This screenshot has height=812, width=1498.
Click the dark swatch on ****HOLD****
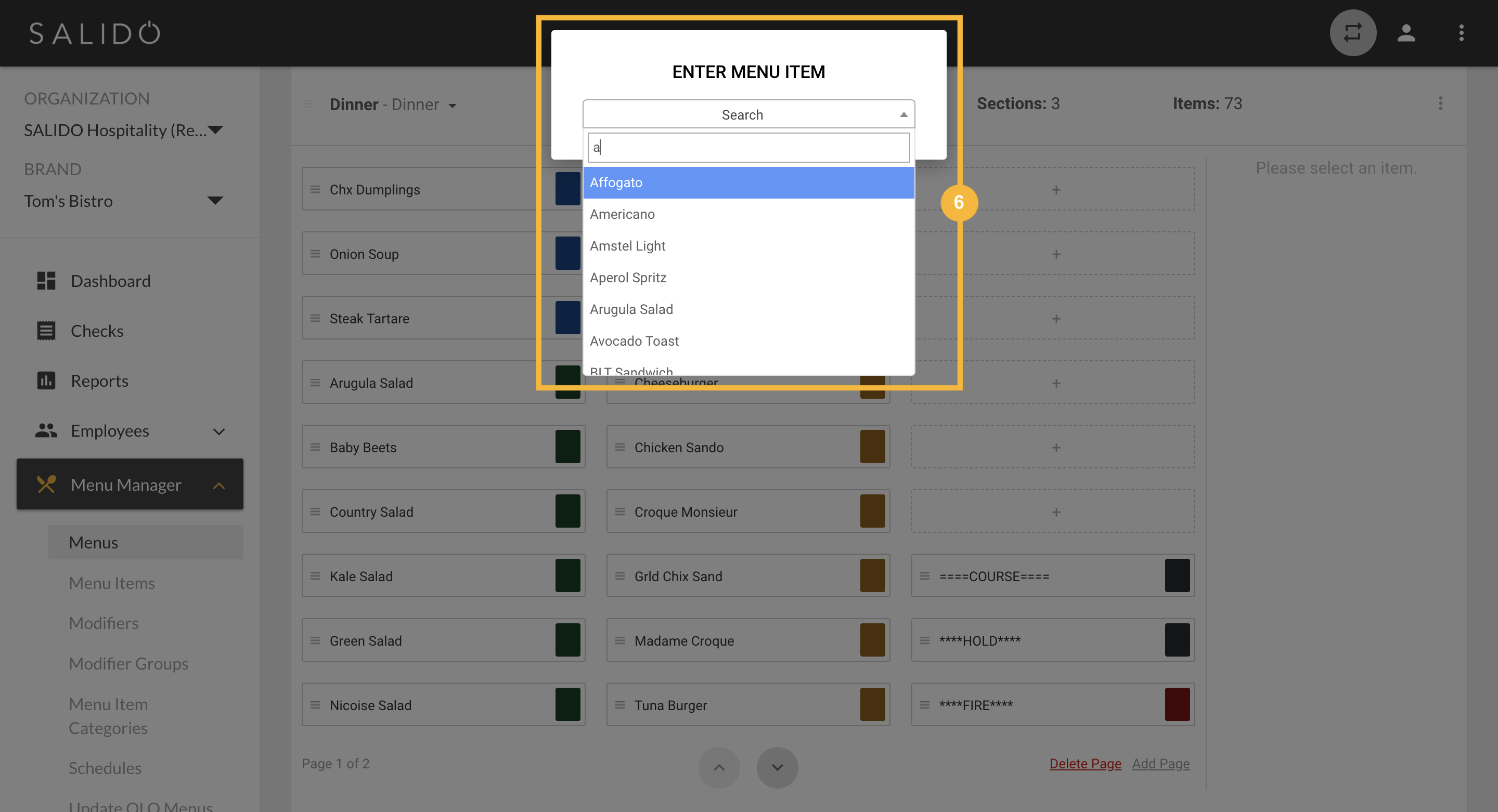tap(1177, 640)
